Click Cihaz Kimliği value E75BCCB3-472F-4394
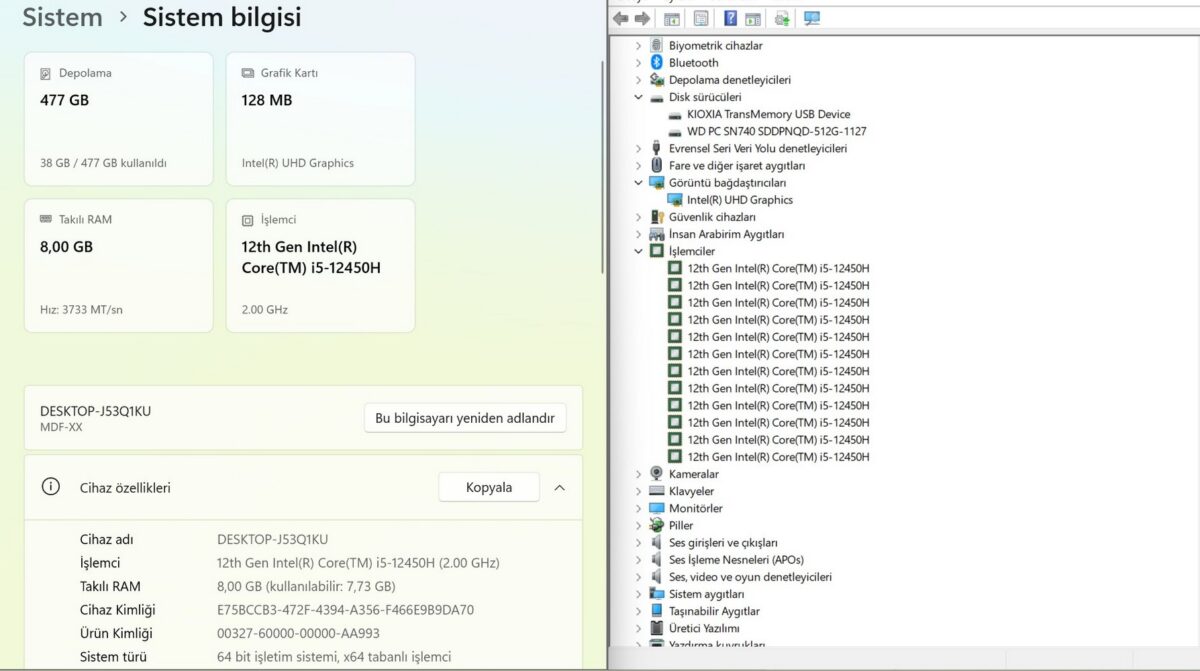The image size is (1200, 671). click(345, 610)
